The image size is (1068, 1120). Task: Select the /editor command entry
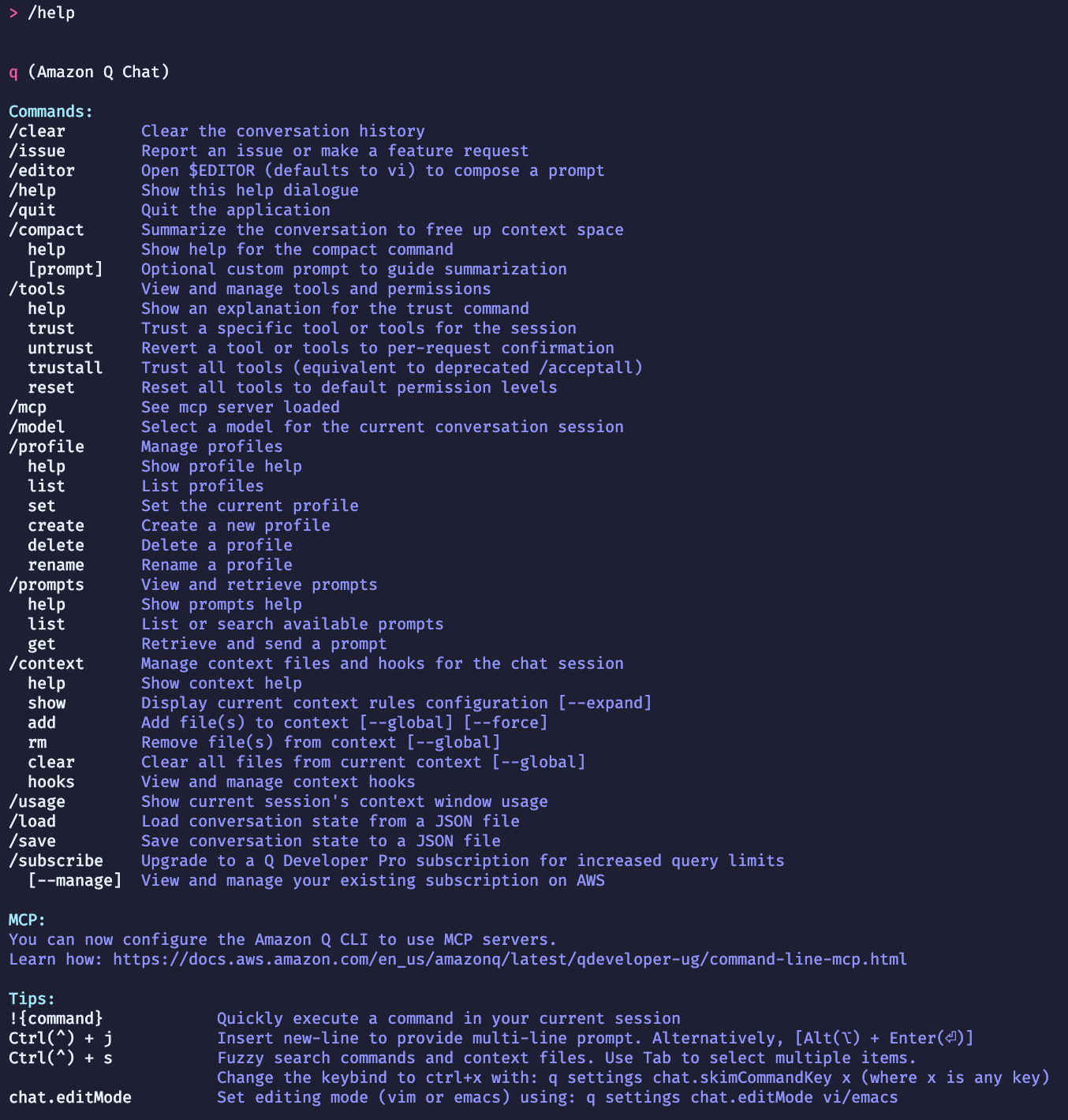click(x=42, y=170)
